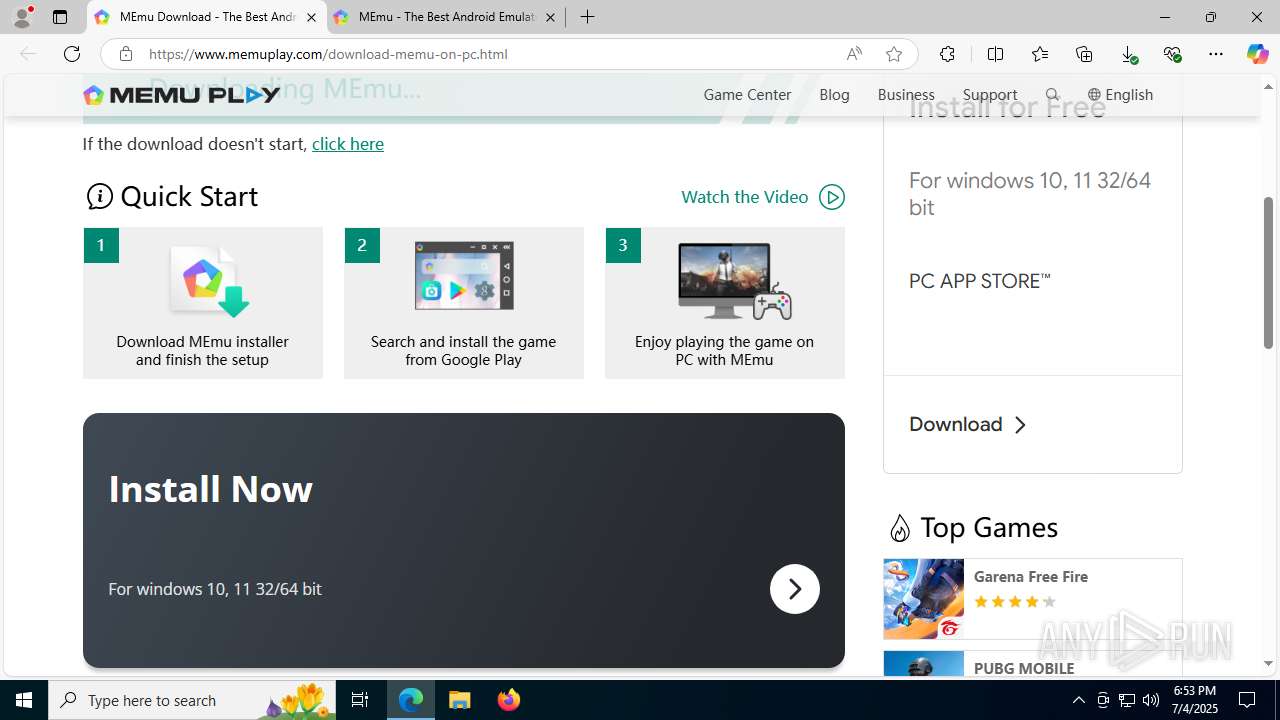
Task: Open Firefox from the taskbar
Action: 509,700
